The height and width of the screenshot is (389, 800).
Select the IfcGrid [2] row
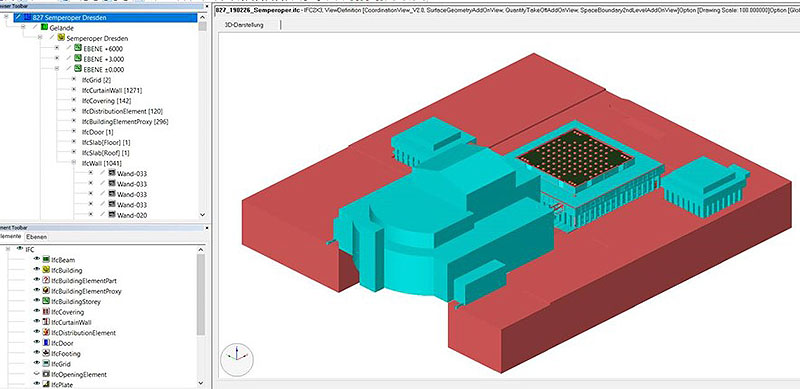(96, 80)
